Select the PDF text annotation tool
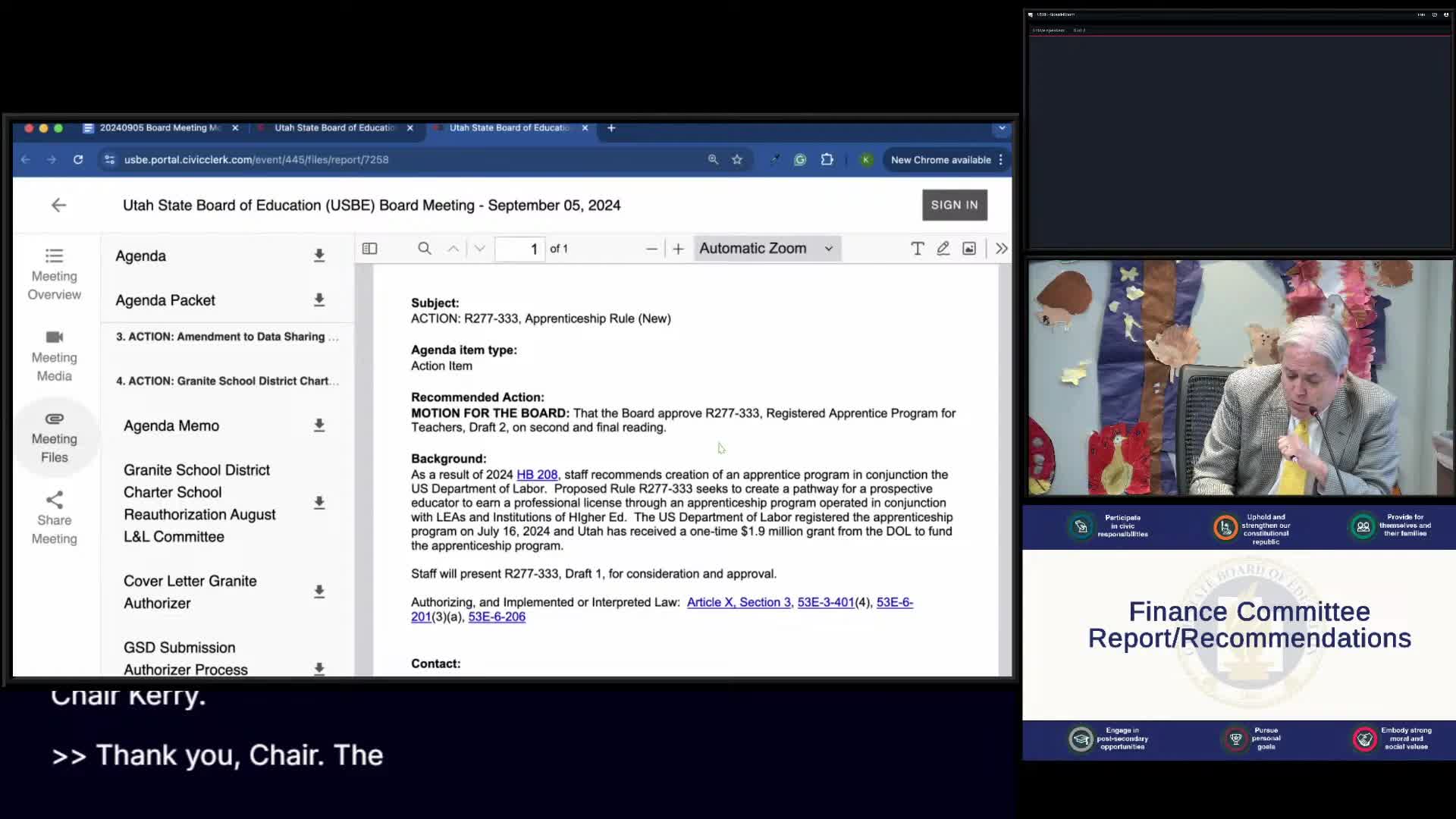 917,249
